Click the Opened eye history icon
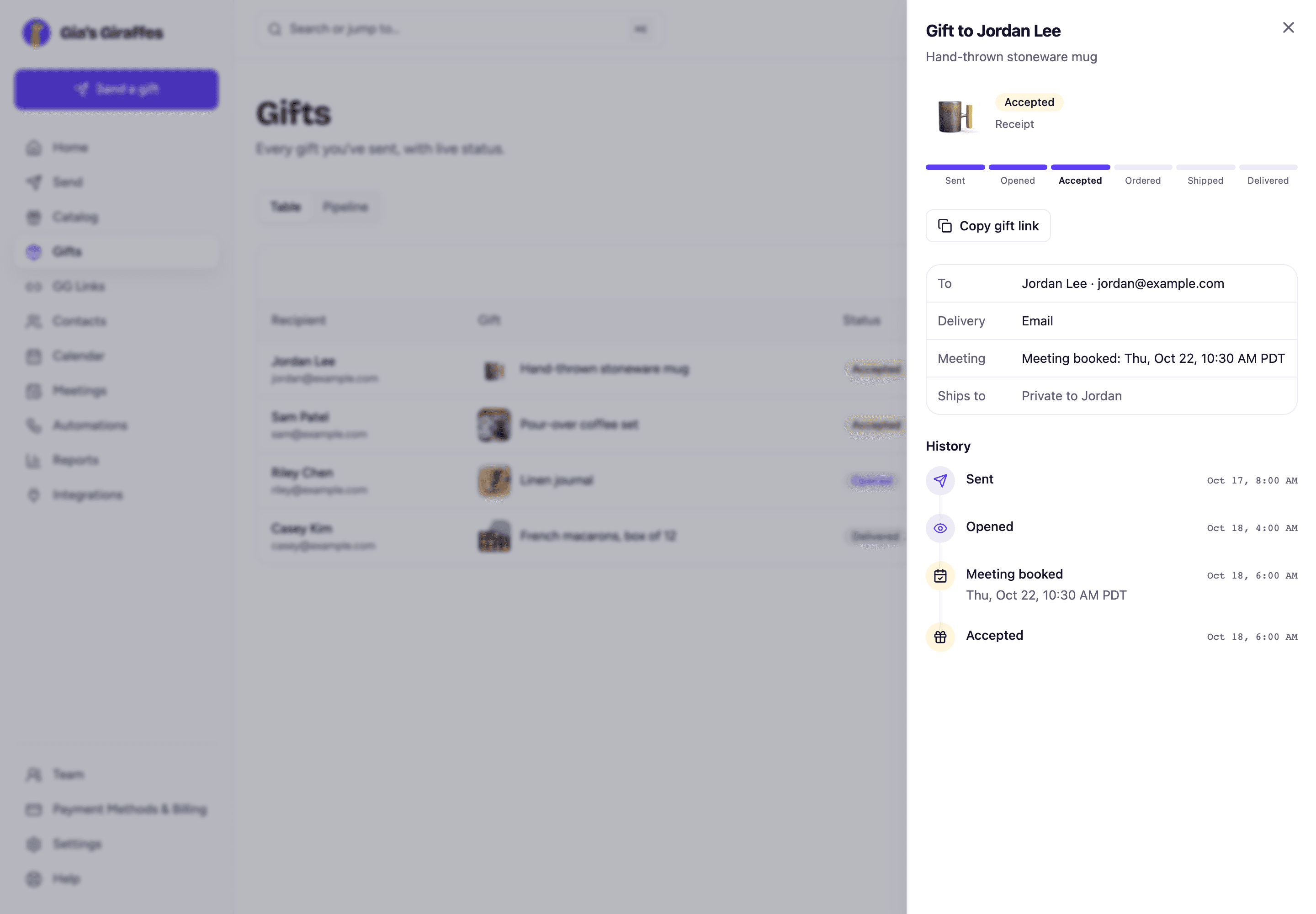 (x=940, y=528)
